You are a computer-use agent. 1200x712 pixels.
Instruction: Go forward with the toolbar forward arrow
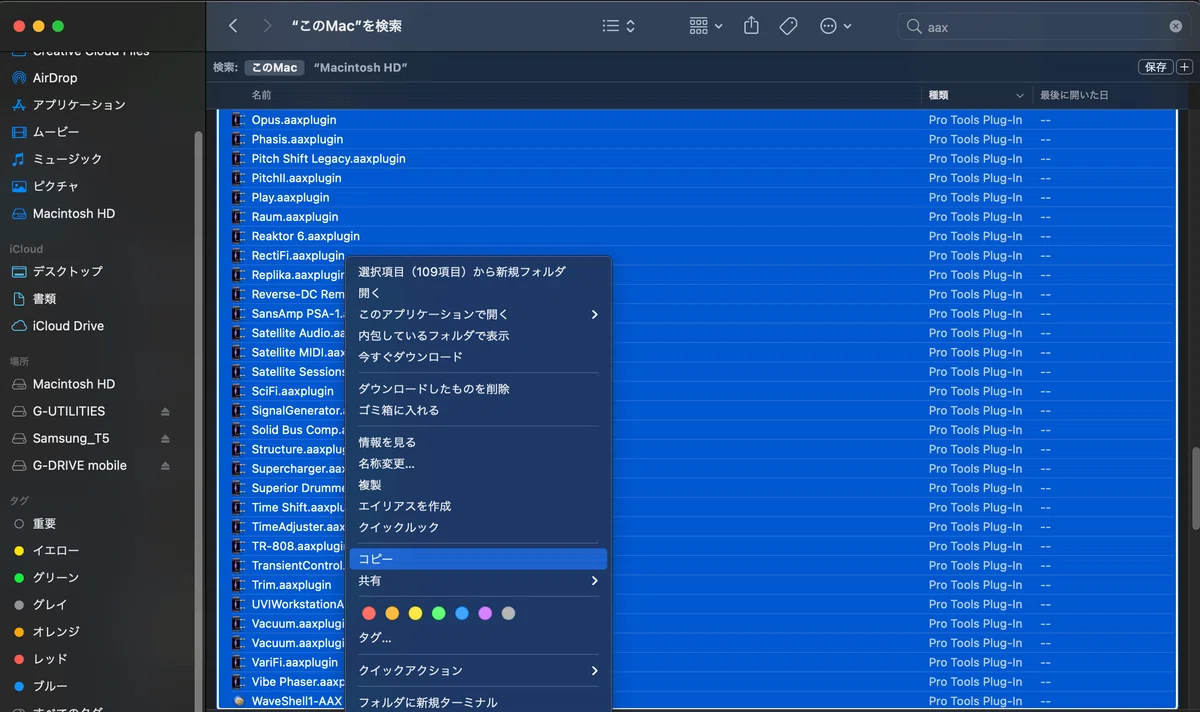266,26
